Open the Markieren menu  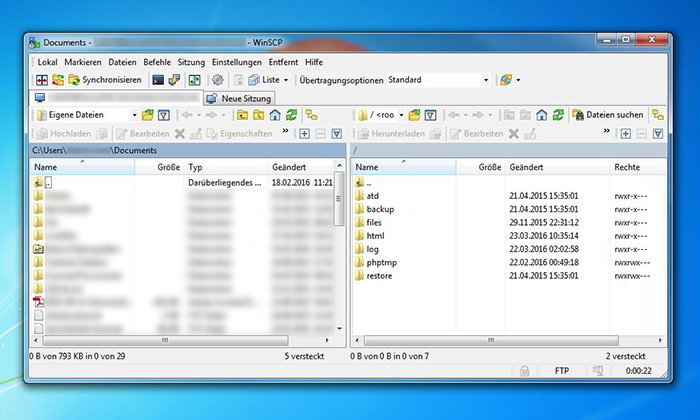point(83,62)
